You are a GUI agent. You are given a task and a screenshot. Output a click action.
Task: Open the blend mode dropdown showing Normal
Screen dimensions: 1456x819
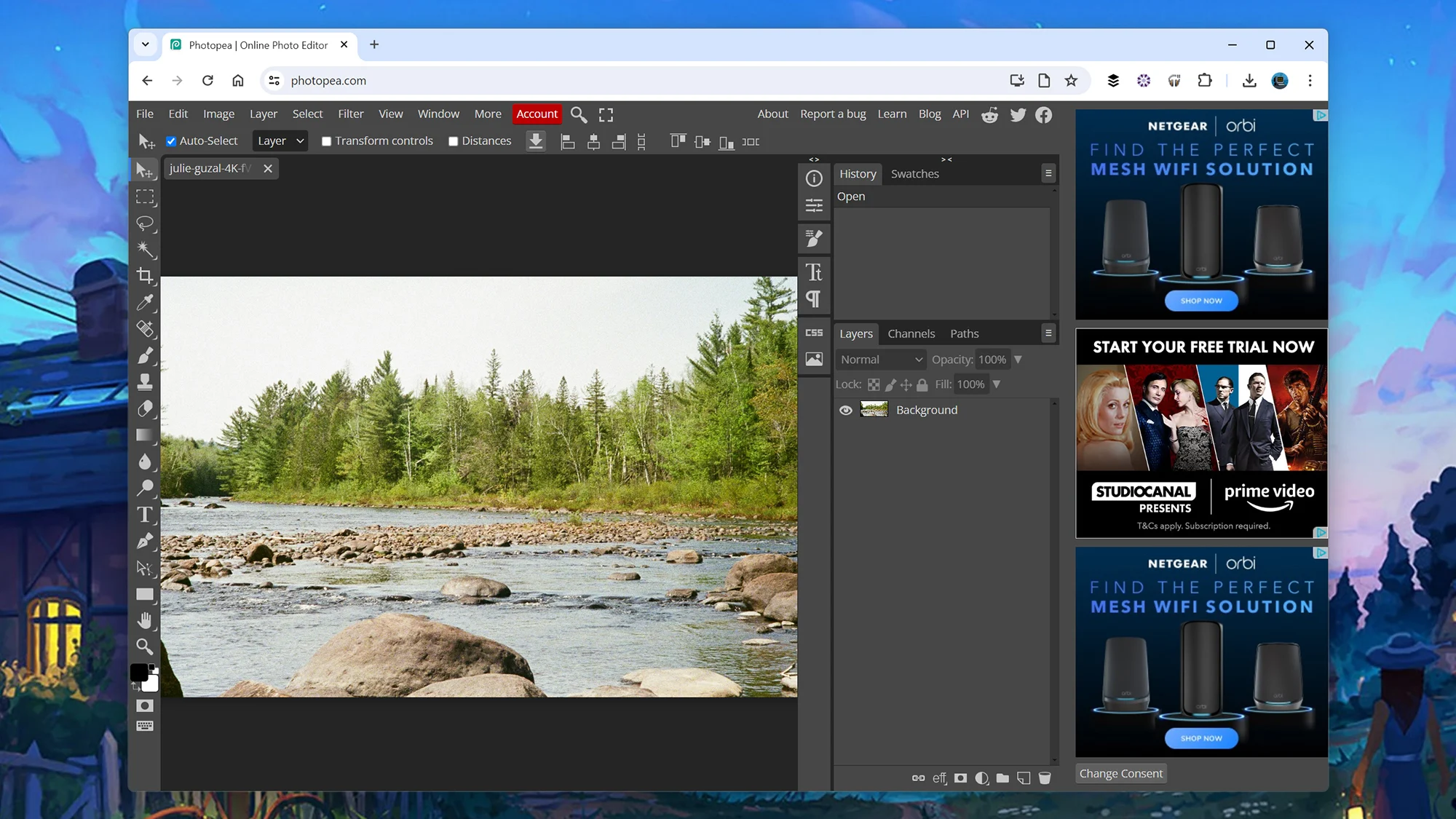coord(880,359)
